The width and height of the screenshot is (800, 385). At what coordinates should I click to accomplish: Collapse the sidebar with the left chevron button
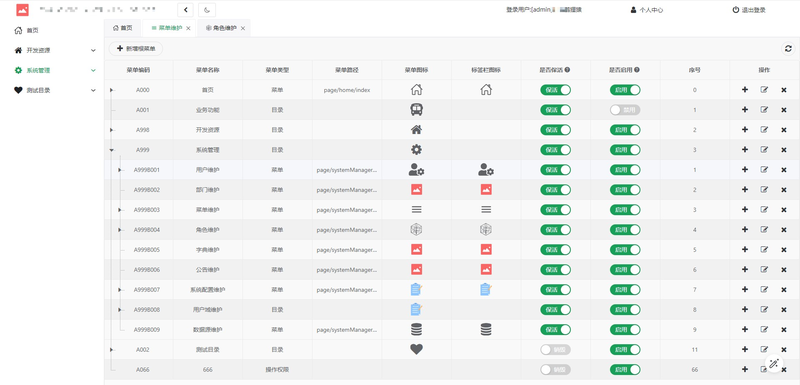pos(185,10)
